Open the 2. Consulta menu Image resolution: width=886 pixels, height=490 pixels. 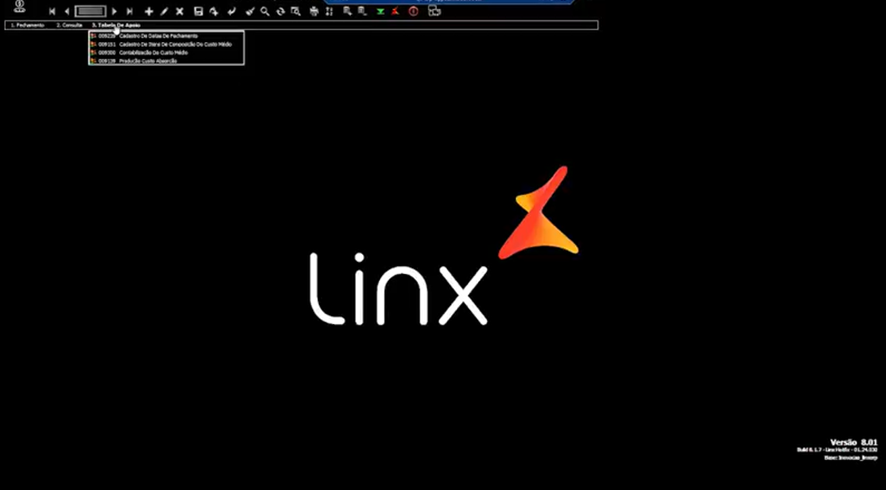[x=70, y=25]
